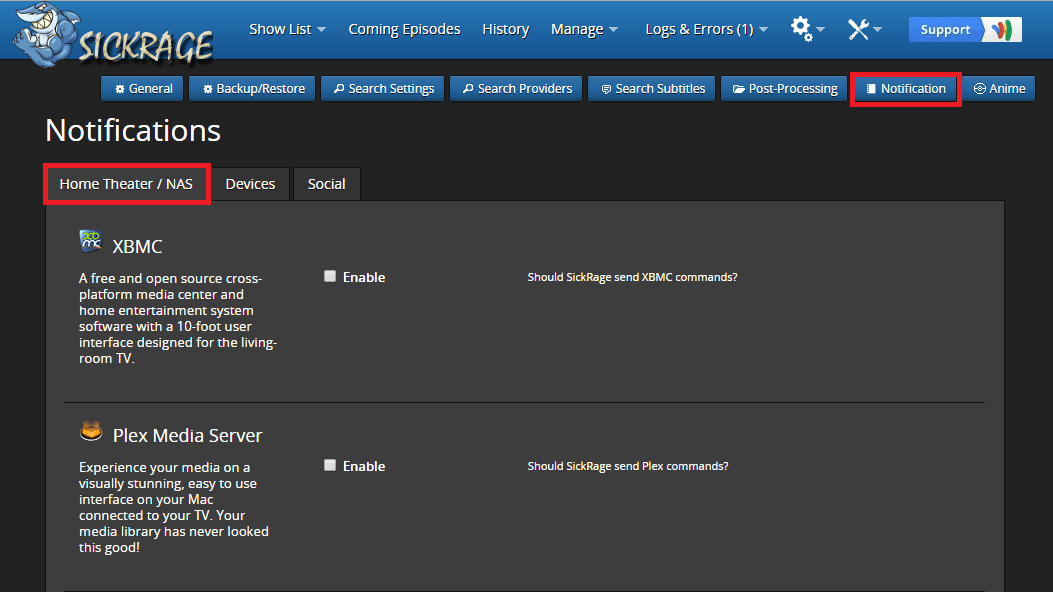Viewport: 1053px width, 592px height.
Task: Open Search Providers page
Action: [x=516, y=89]
